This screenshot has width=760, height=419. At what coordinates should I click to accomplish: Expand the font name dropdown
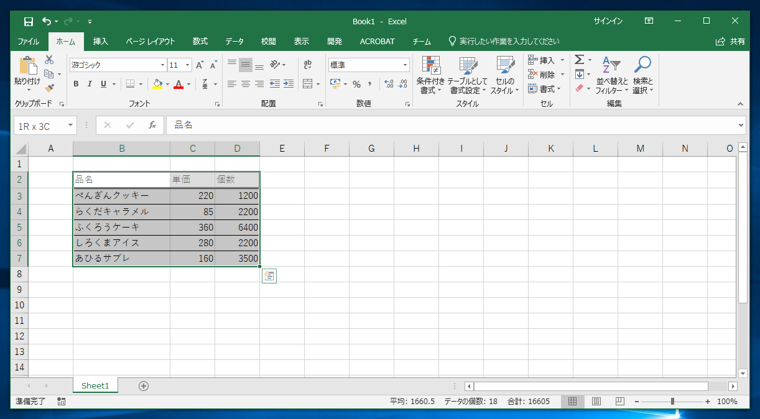point(163,65)
